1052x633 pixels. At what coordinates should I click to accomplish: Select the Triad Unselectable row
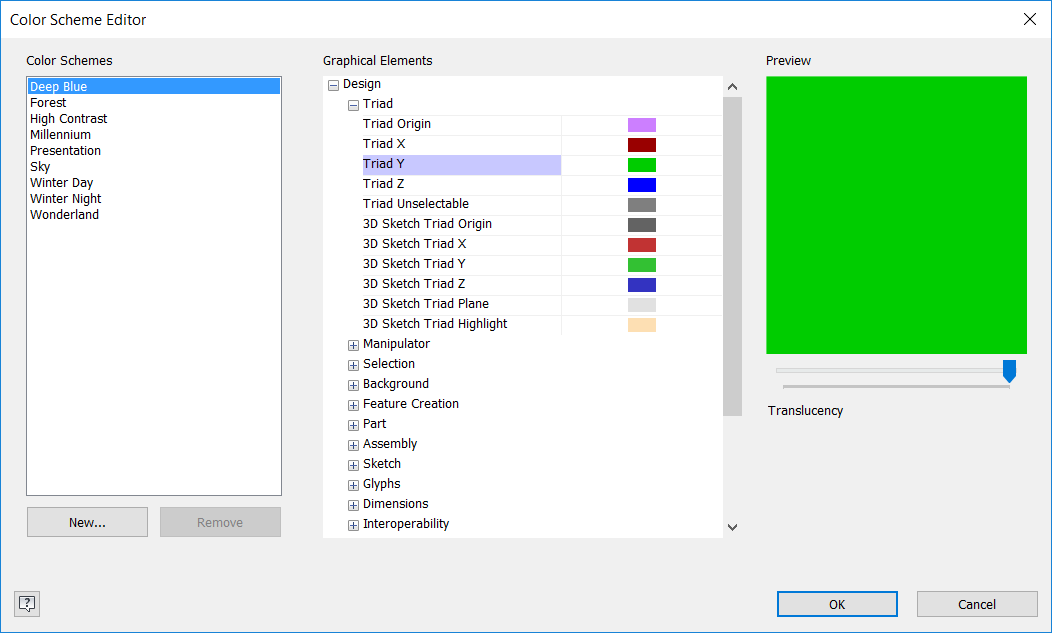pyautogui.click(x=462, y=204)
